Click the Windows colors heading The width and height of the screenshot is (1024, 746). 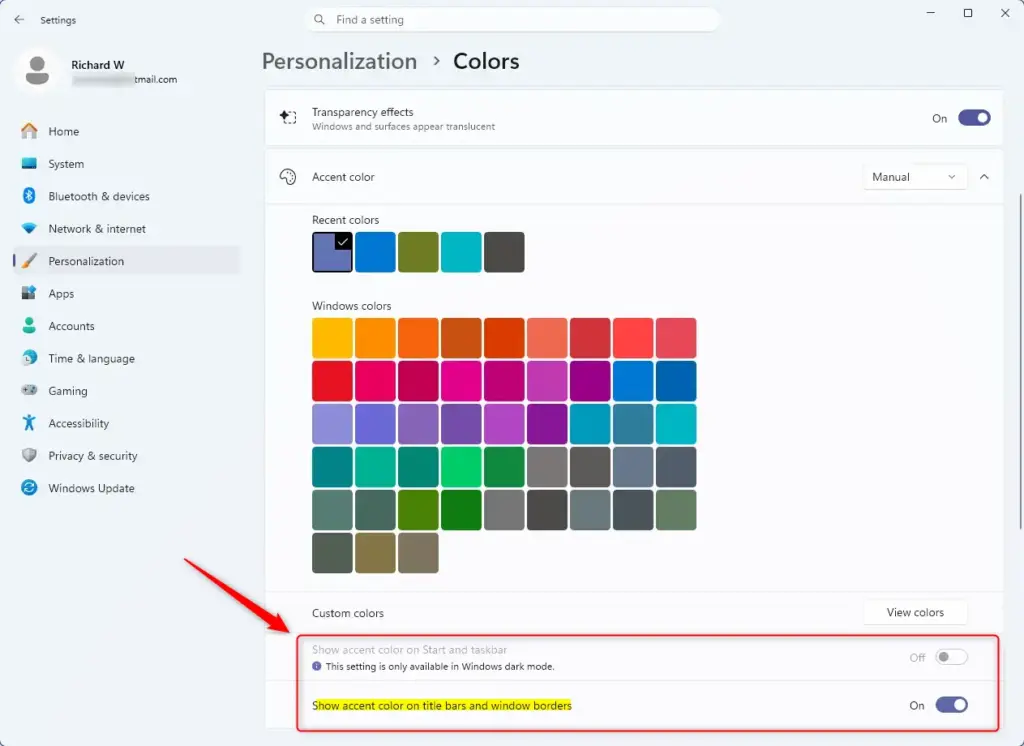351,306
